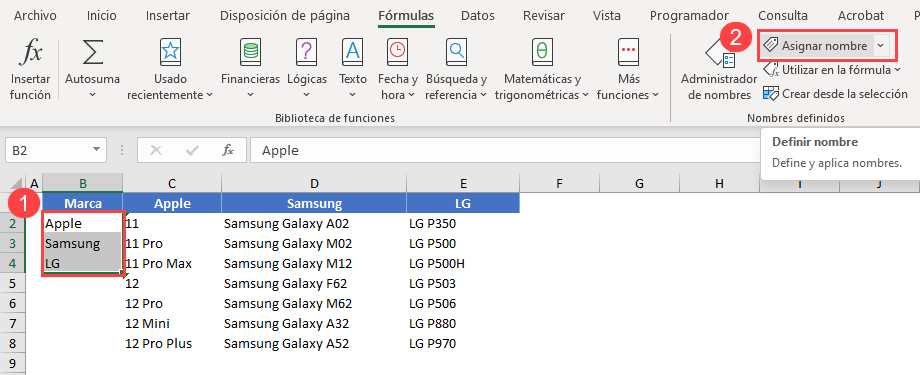Image resolution: width=920 pixels, height=375 pixels.
Task: Click cell with 12 Pro Plus
Action: pyautogui.click(x=172, y=343)
